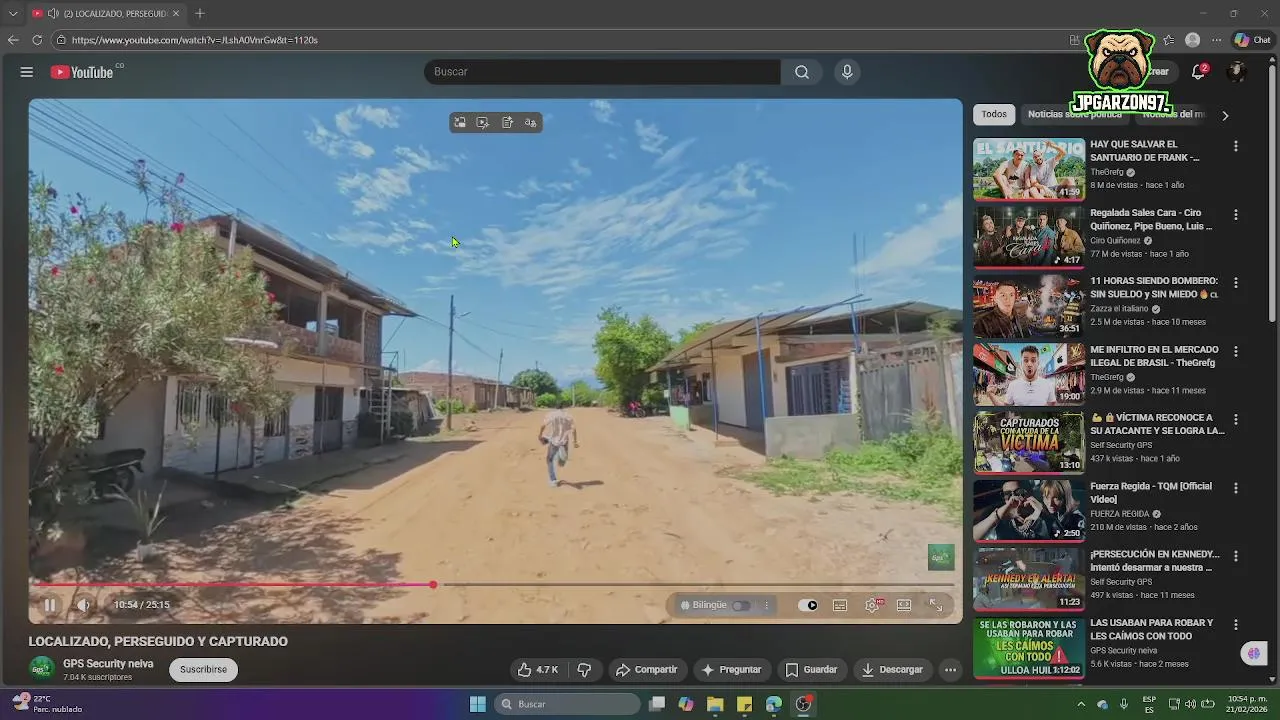Open the YouTube hamburger guide menu
Viewport: 1280px width, 720px height.
pyautogui.click(x=27, y=72)
